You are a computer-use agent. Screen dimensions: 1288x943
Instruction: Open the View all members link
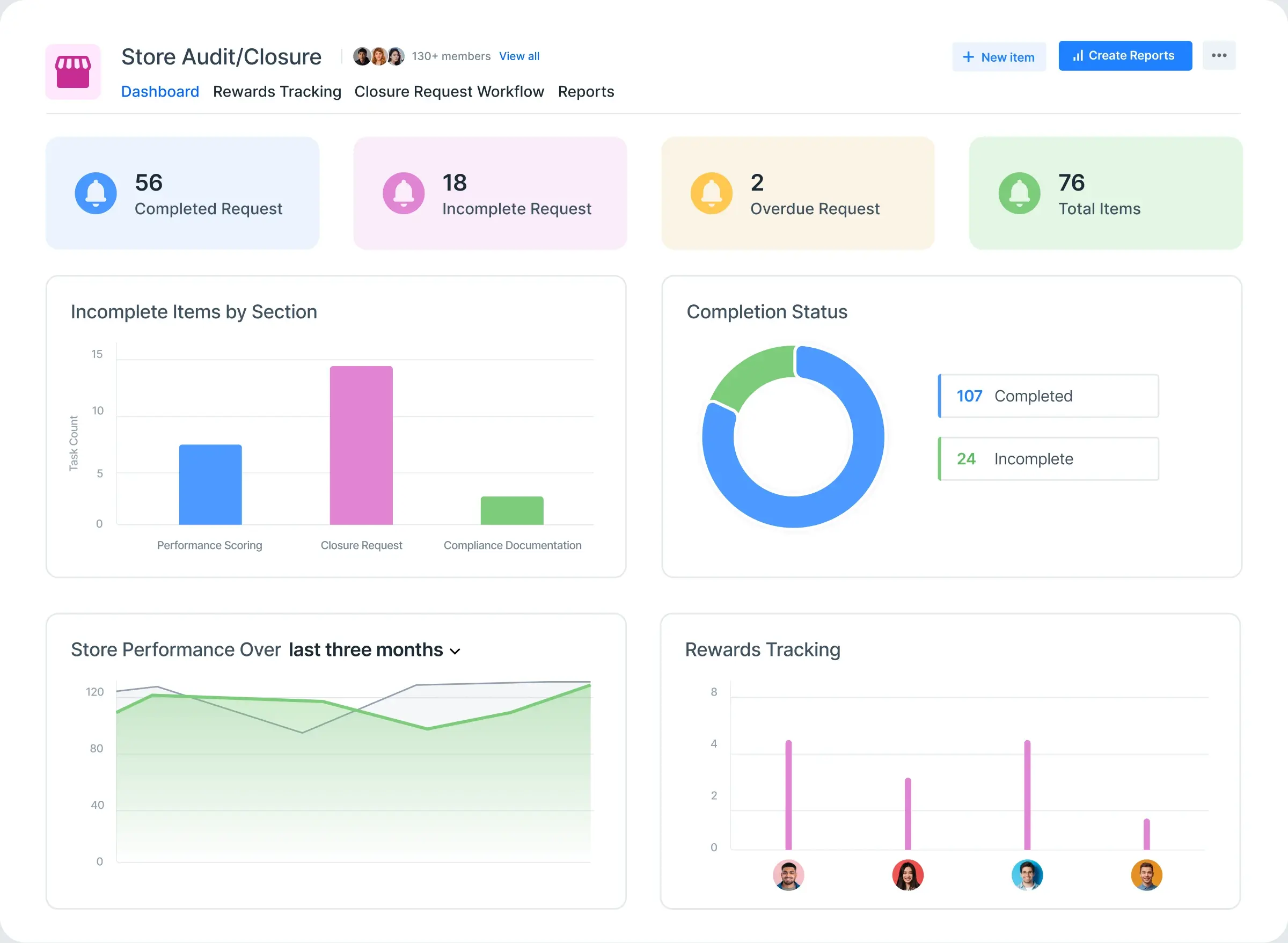519,56
